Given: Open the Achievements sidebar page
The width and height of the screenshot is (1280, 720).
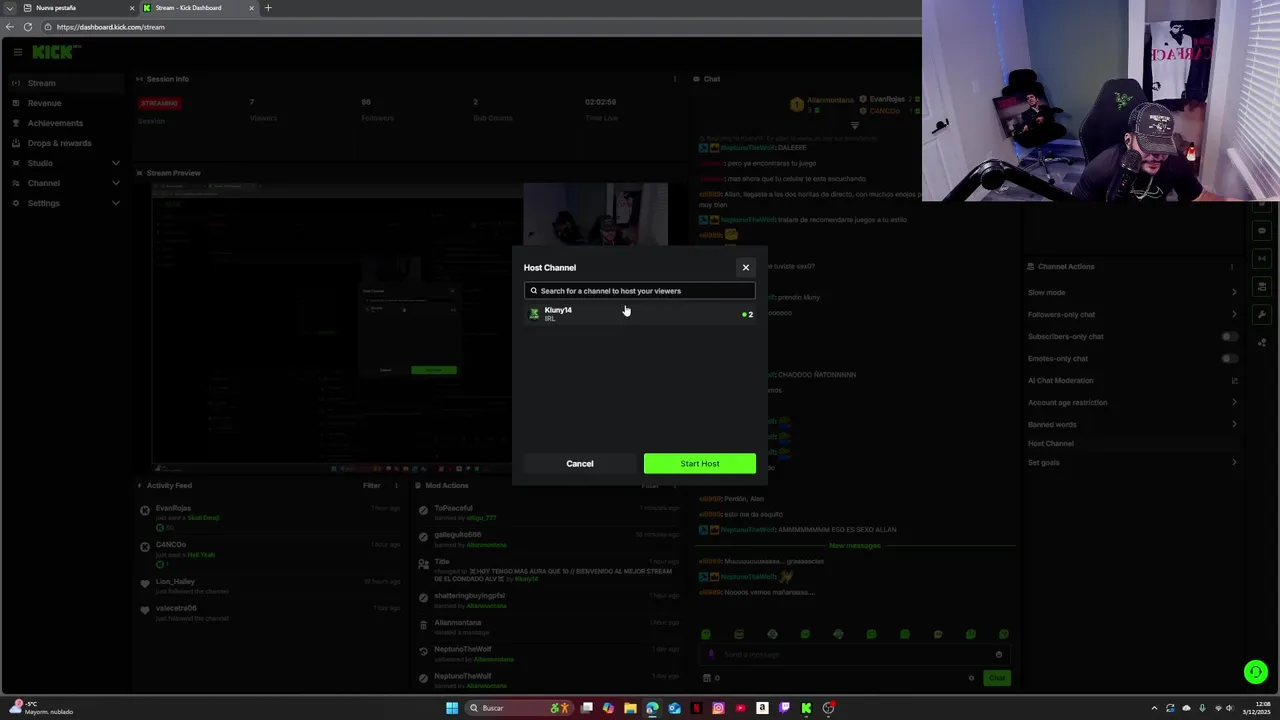Looking at the screenshot, I should pyautogui.click(x=66, y=123).
